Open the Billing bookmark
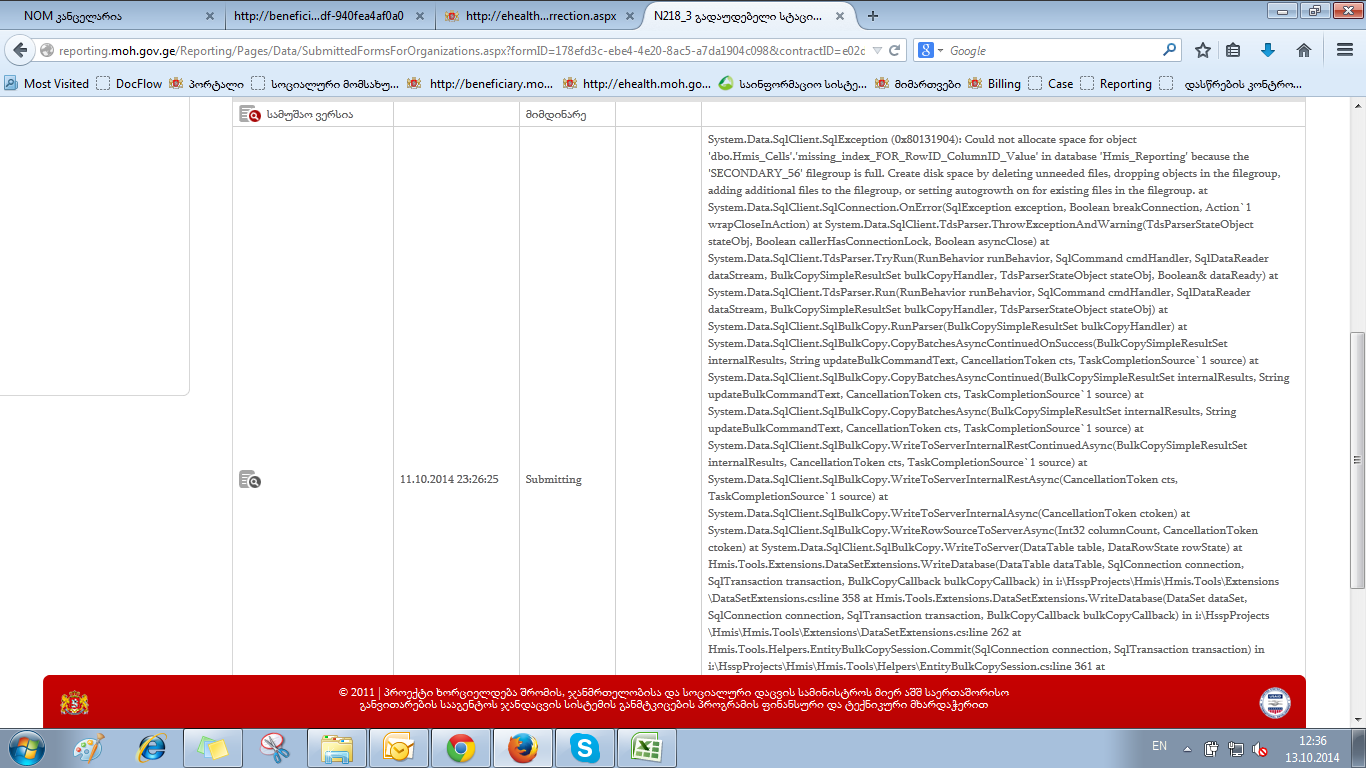1366x768 pixels. [x=1004, y=84]
